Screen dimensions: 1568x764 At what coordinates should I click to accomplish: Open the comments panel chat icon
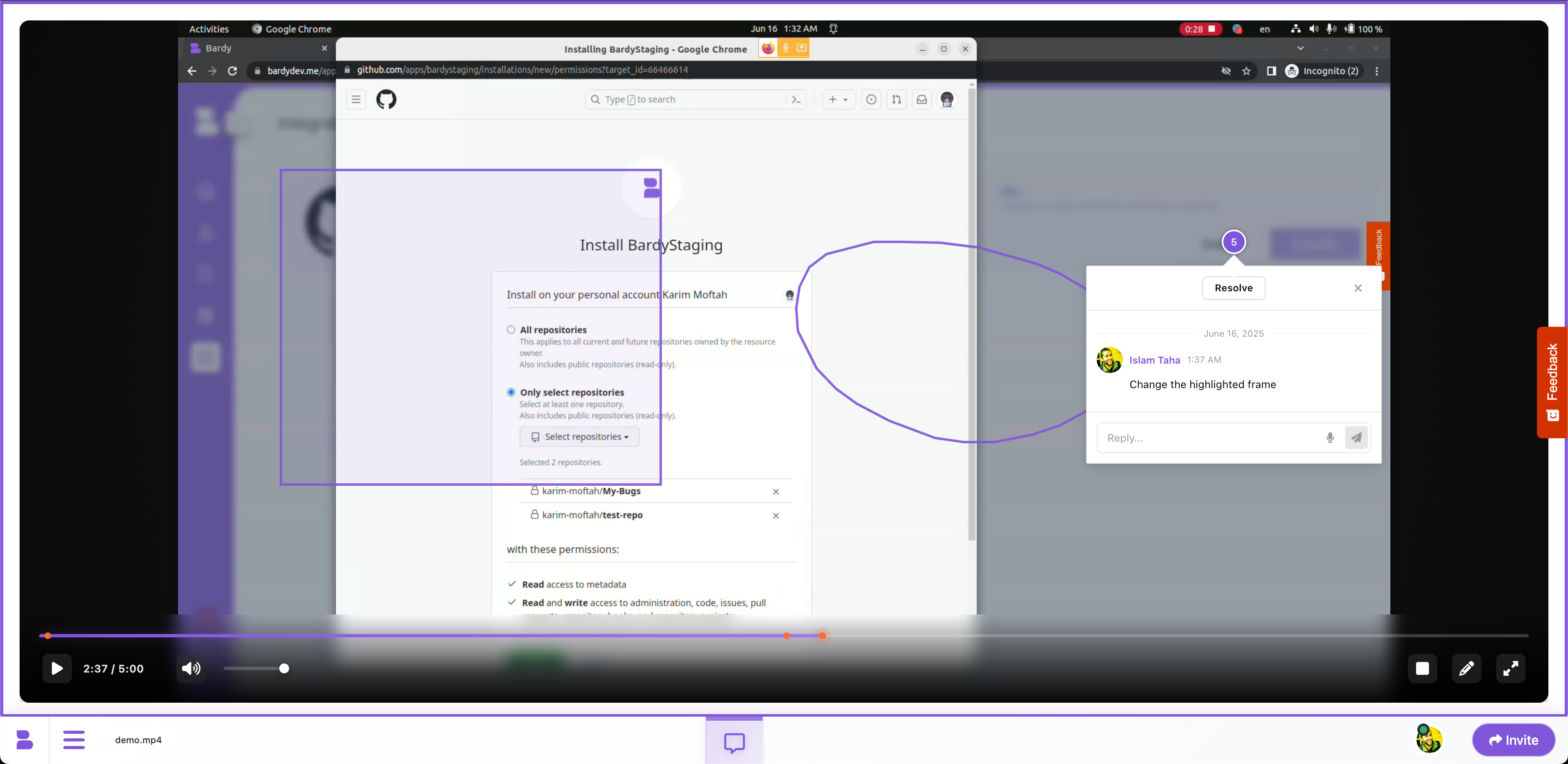coord(734,742)
